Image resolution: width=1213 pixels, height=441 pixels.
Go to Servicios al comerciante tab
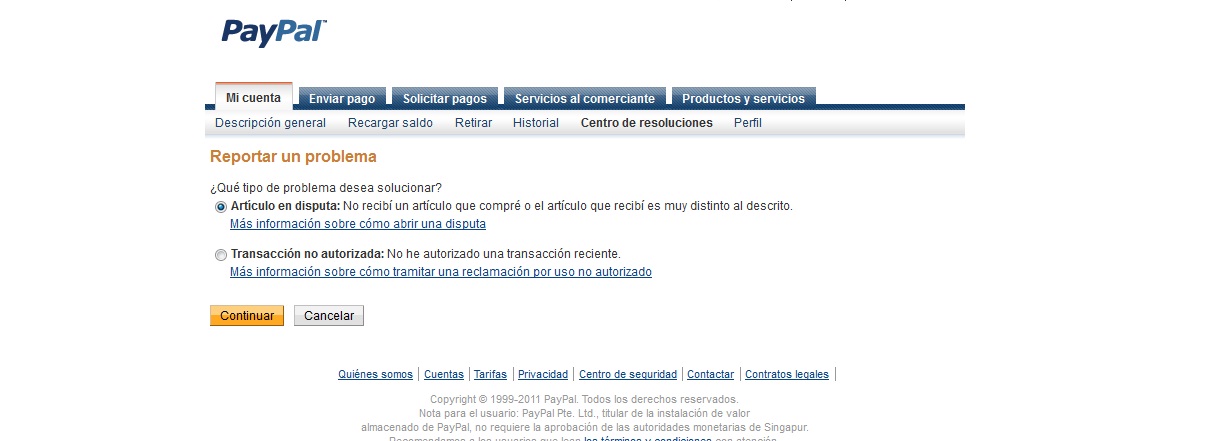[x=585, y=98]
